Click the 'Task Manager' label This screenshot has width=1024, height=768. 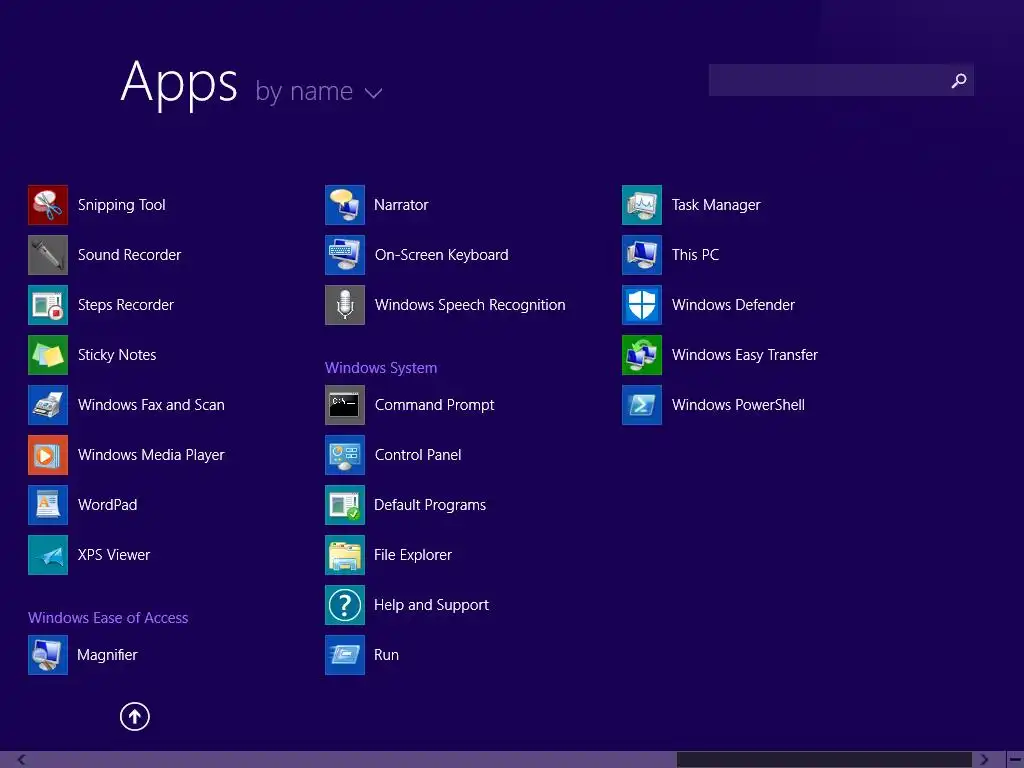tap(716, 205)
